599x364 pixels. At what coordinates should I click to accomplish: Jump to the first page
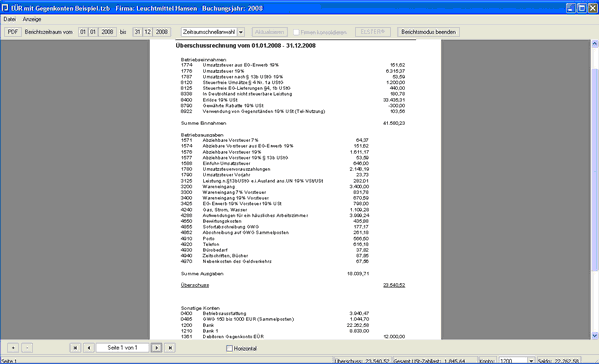pos(75,348)
